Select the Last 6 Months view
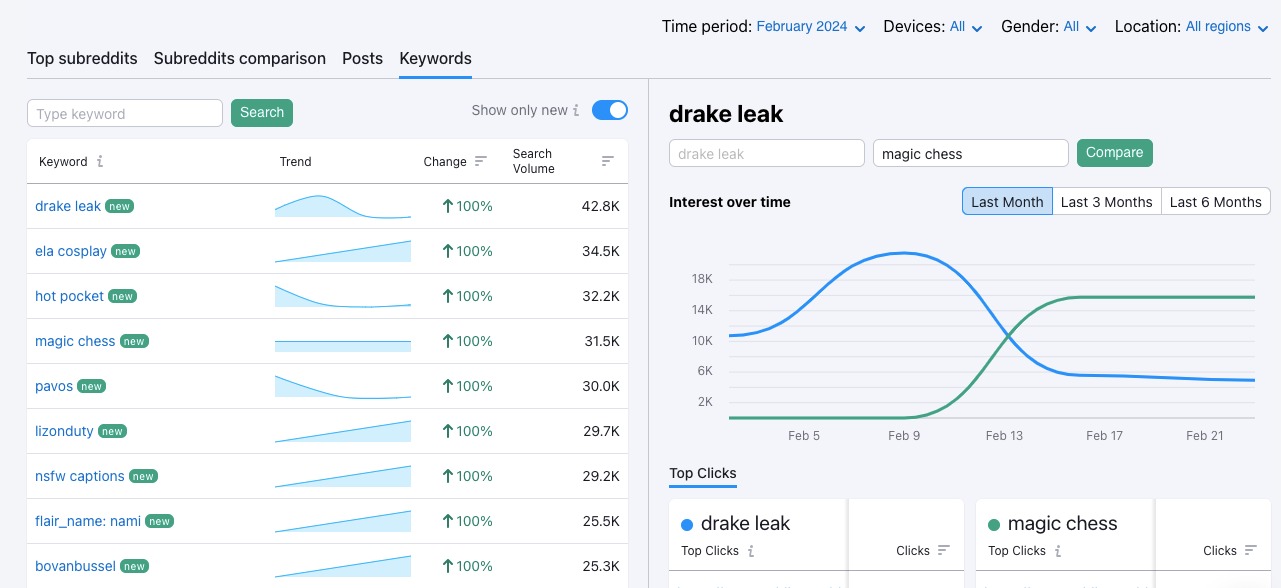The image size is (1281, 588). coord(1215,201)
